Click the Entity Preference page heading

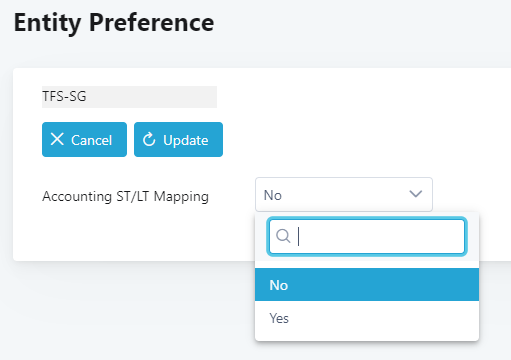(114, 23)
